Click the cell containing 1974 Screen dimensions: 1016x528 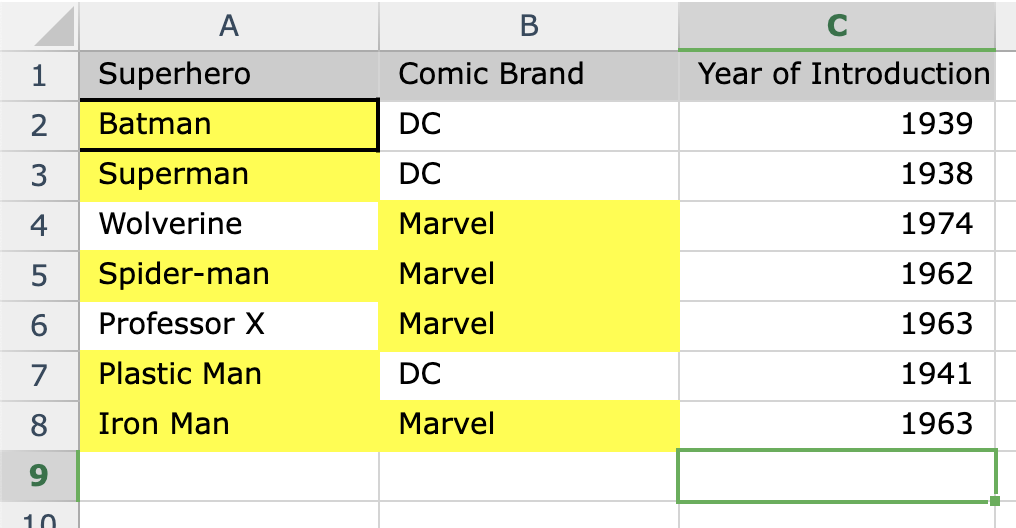coord(837,225)
